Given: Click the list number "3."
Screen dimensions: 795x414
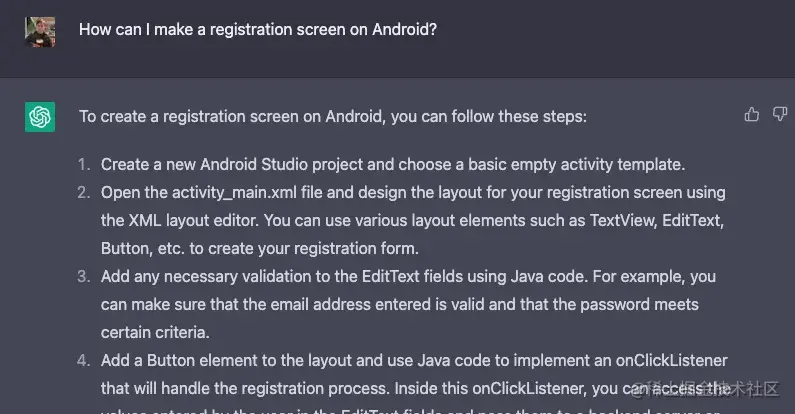Looking at the screenshot, I should [84, 277].
